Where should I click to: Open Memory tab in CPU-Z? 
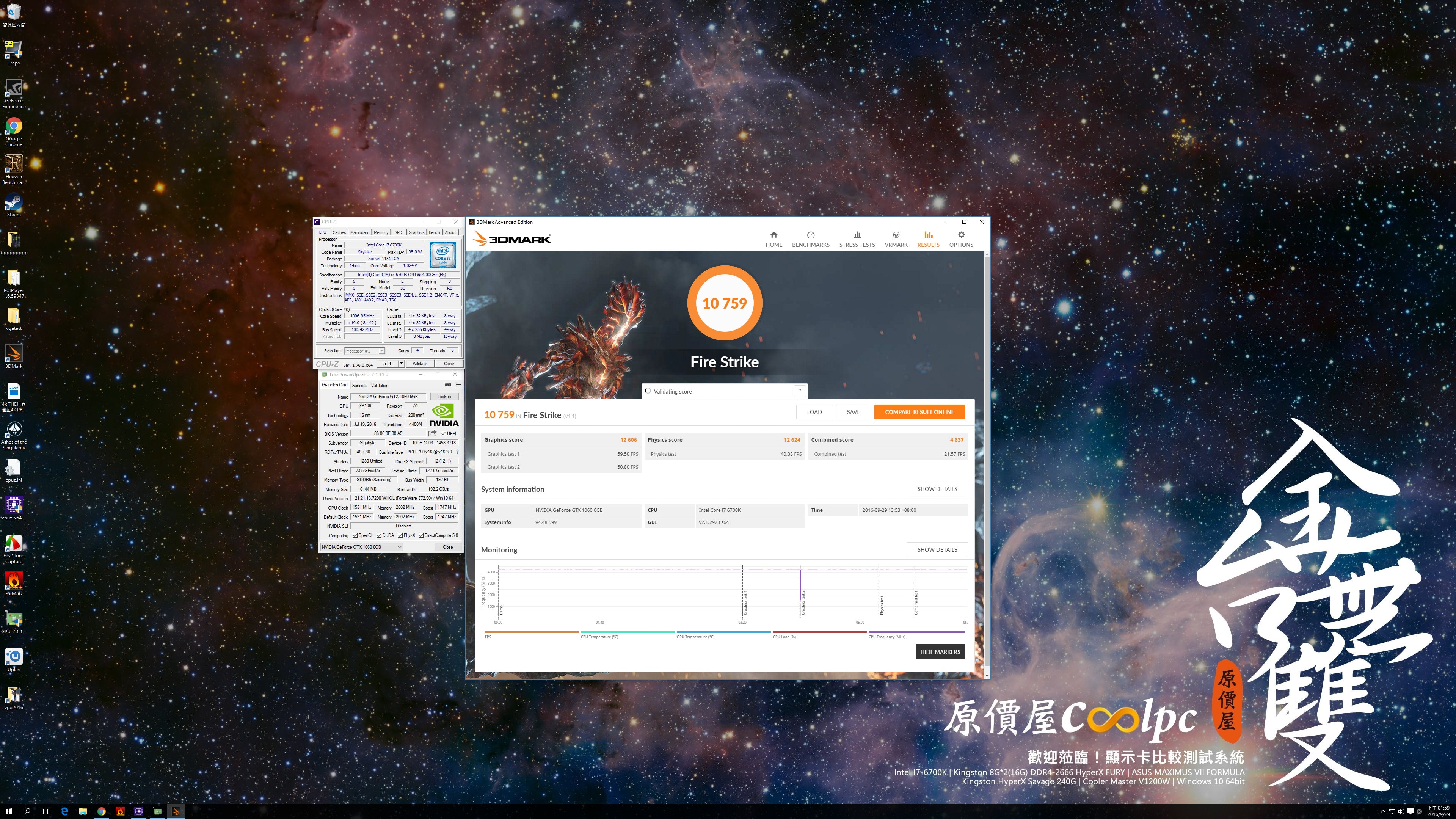pos(381,232)
